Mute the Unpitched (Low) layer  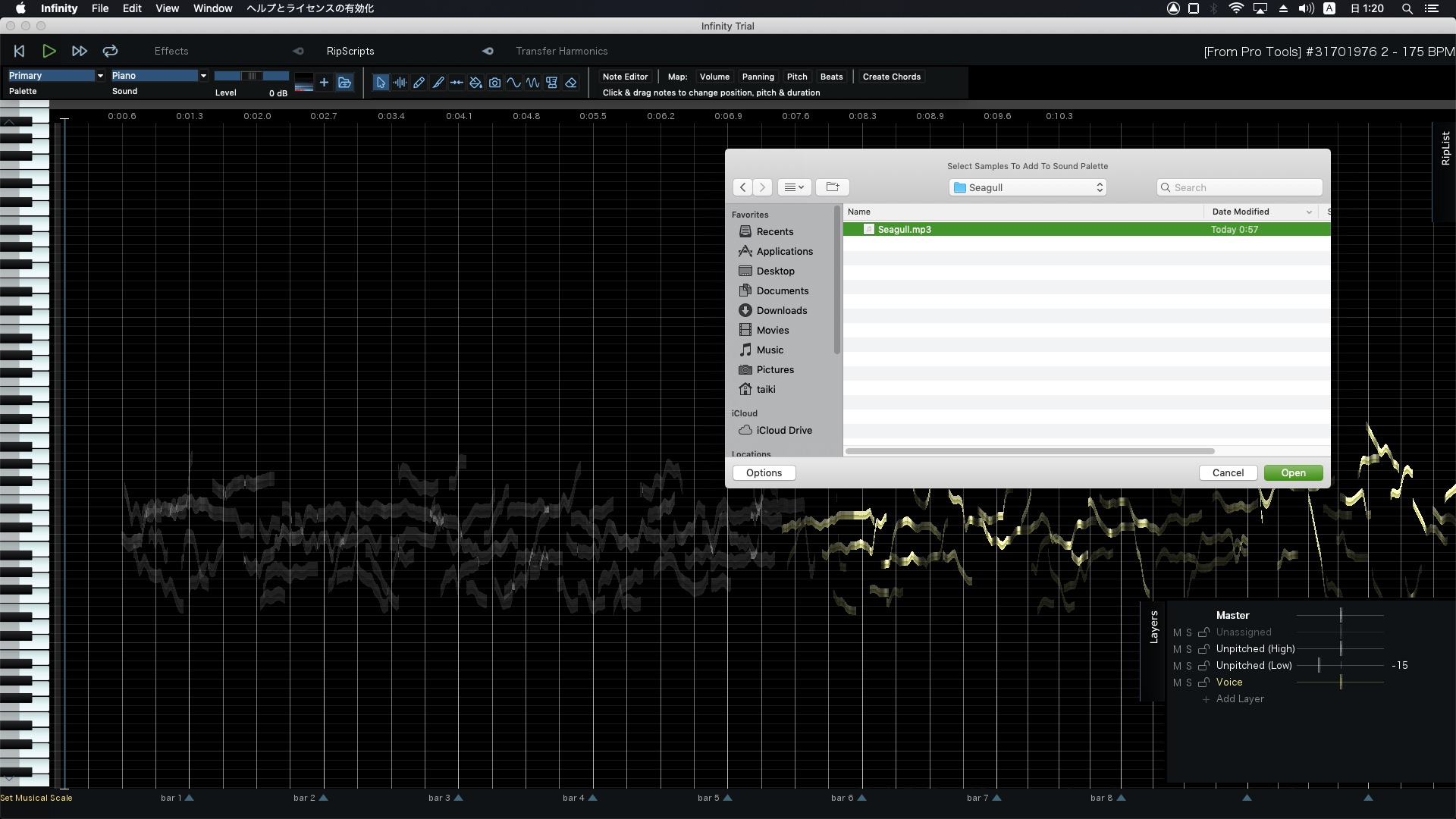pyautogui.click(x=1177, y=666)
